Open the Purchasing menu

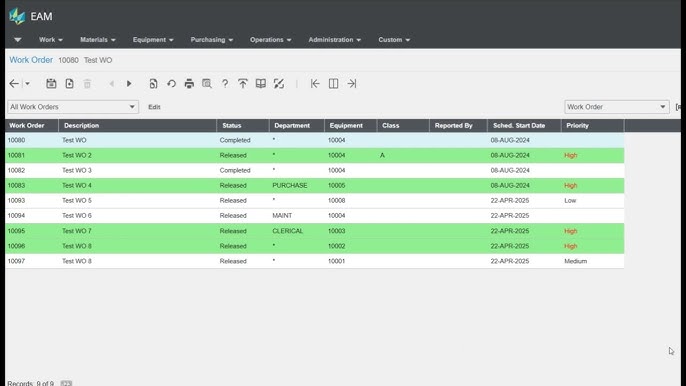(212, 40)
